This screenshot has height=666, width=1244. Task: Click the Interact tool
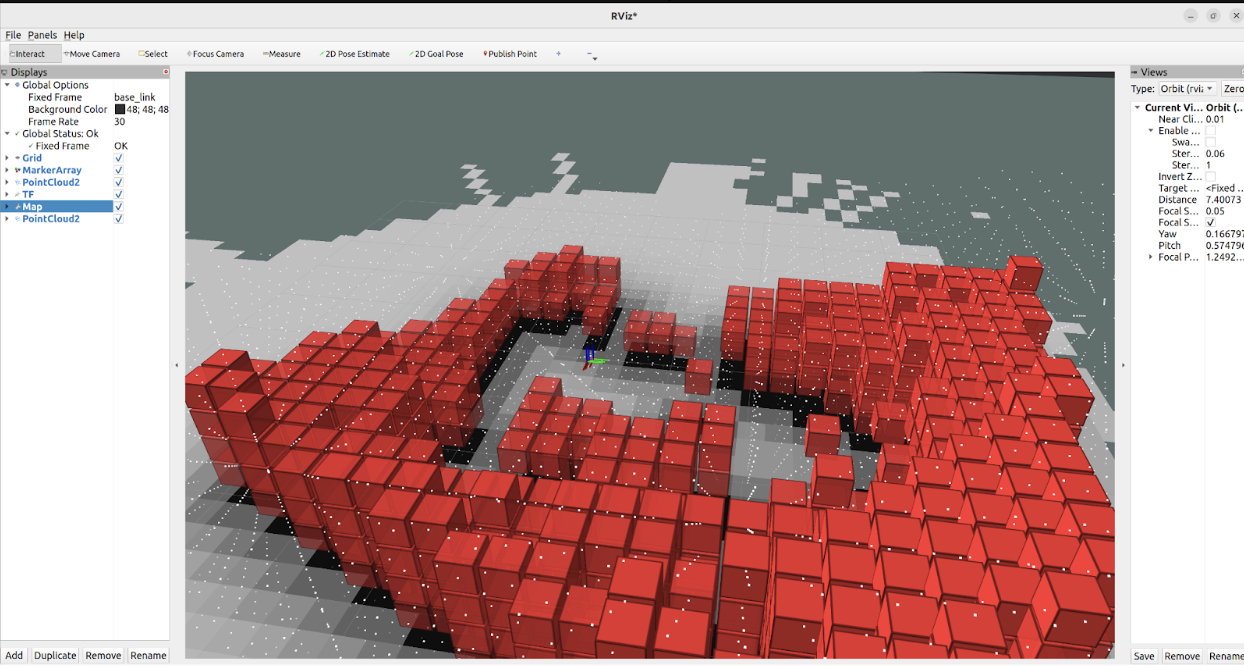(28, 54)
